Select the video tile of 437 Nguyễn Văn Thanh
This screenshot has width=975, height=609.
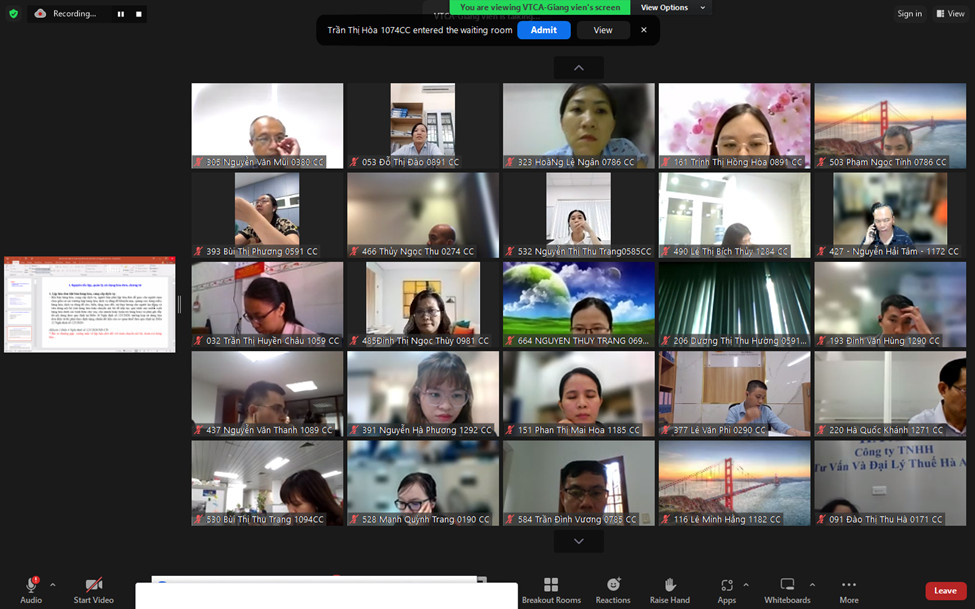(x=267, y=394)
